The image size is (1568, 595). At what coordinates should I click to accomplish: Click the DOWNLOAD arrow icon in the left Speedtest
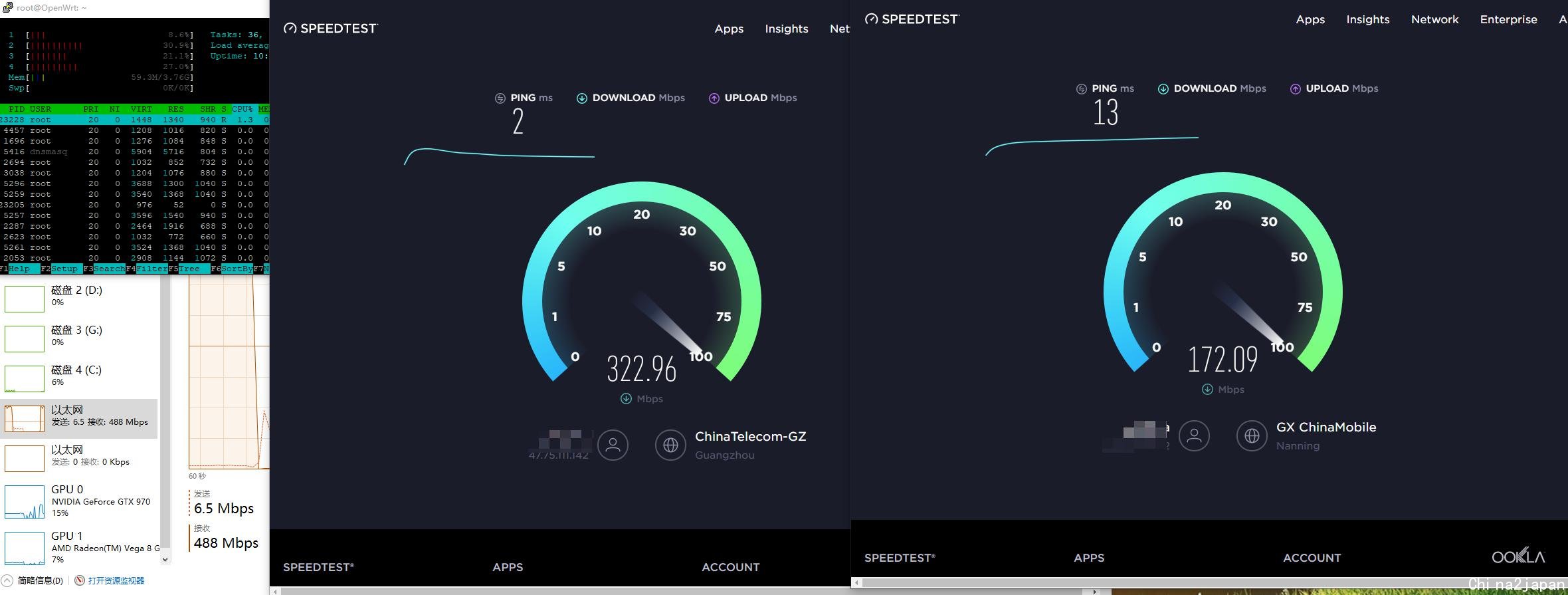[582, 98]
